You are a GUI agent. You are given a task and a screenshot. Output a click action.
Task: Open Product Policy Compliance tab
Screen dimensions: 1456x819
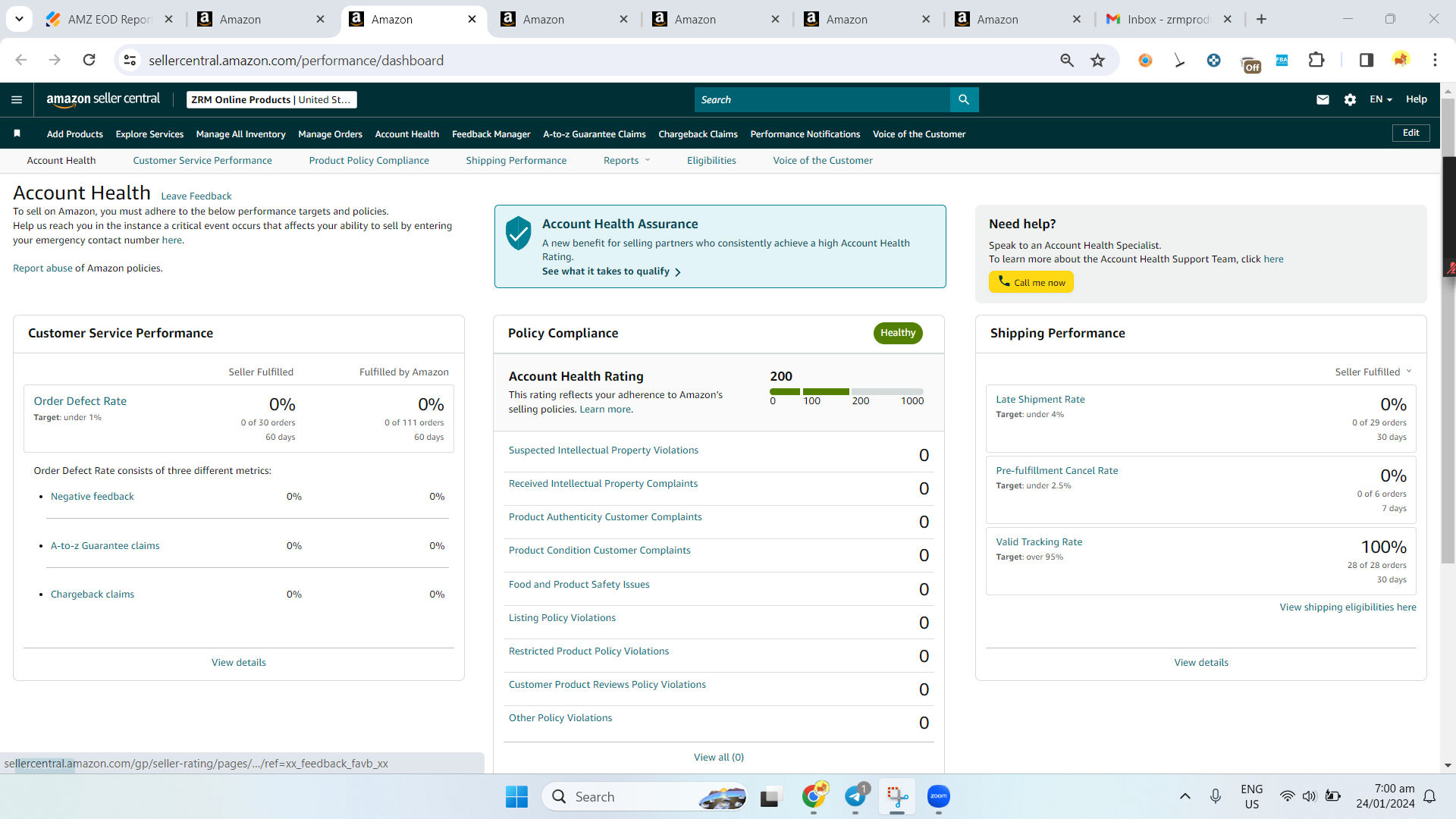369,160
